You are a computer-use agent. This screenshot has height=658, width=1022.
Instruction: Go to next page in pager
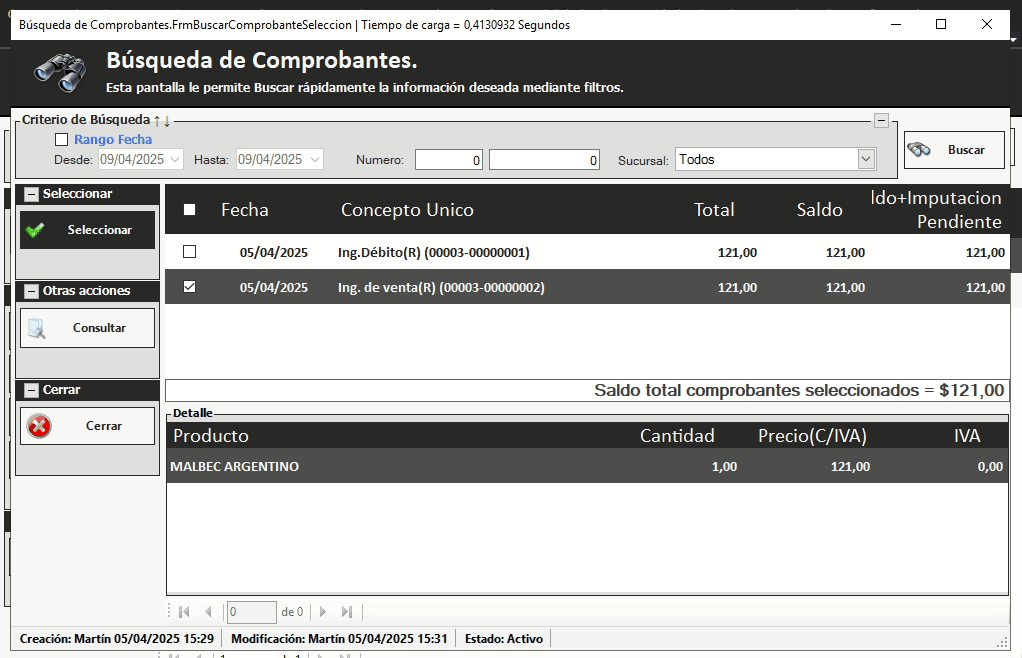click(322, 612)
